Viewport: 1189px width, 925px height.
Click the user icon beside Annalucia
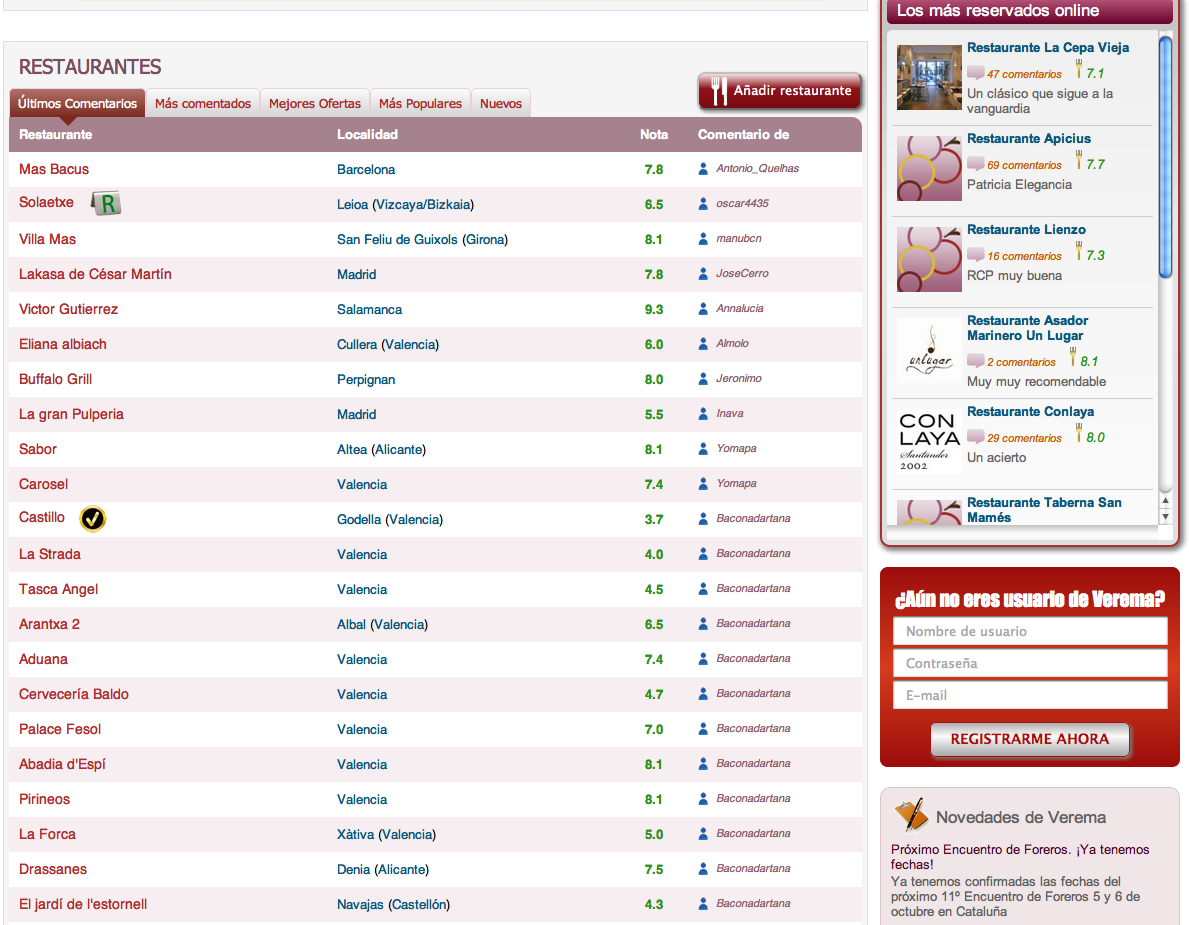point(703,308)
